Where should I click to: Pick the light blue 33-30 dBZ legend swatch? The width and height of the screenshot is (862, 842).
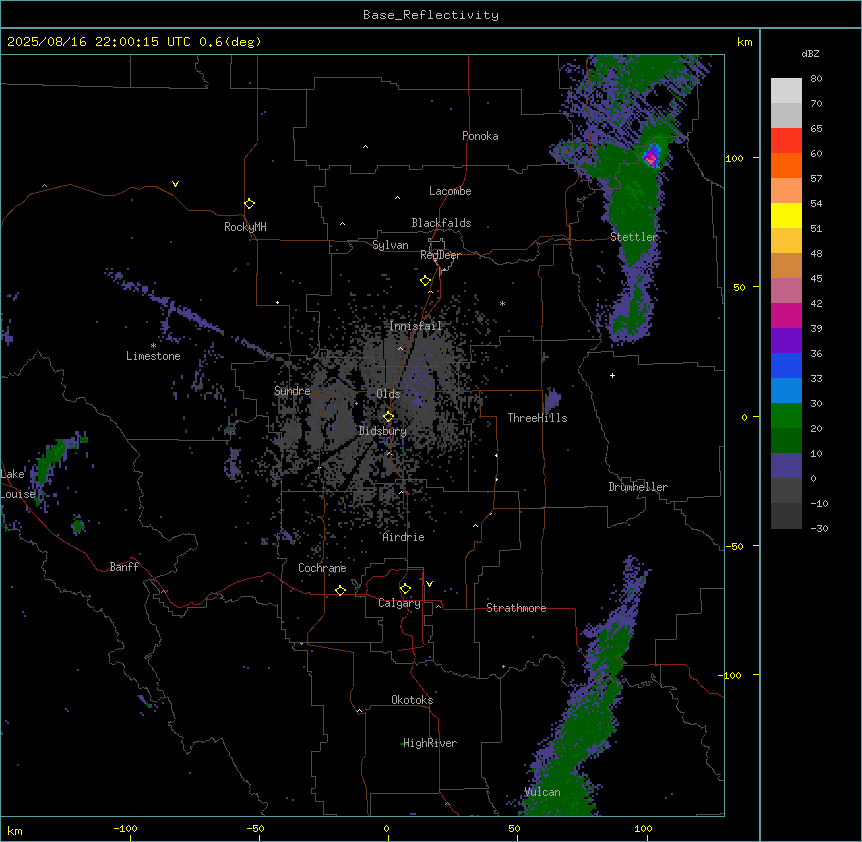pos(786,391)
